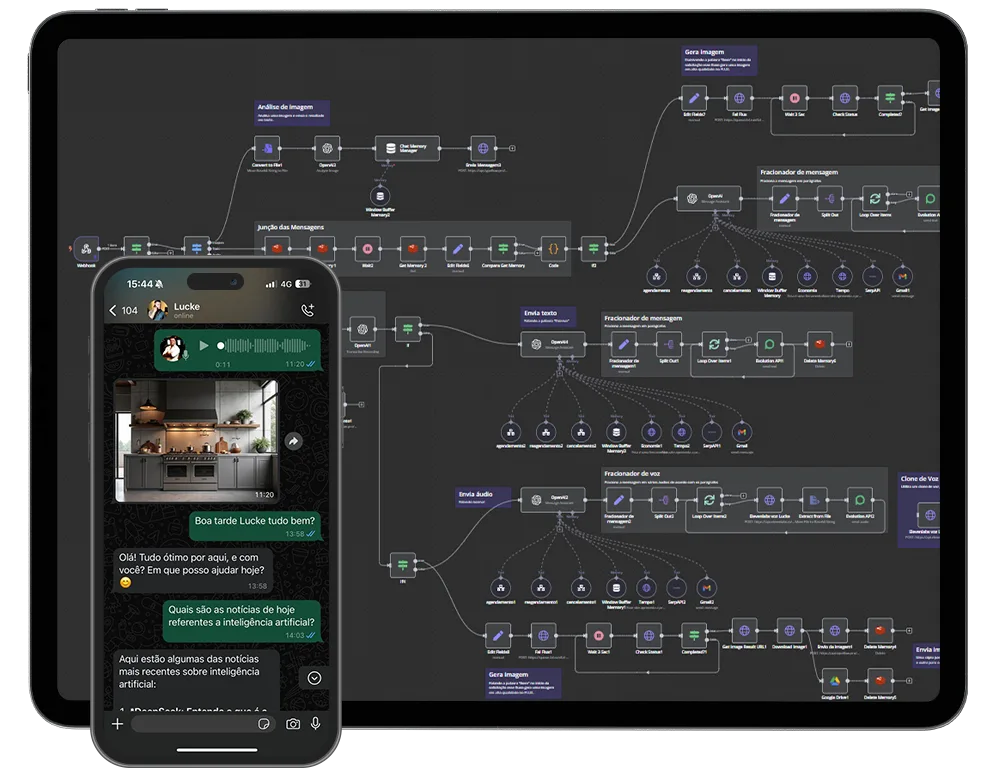Open Lucke contact info from chat header
Screen dimensions: 1000x770
pyautogui.click(x=186, y=310)
